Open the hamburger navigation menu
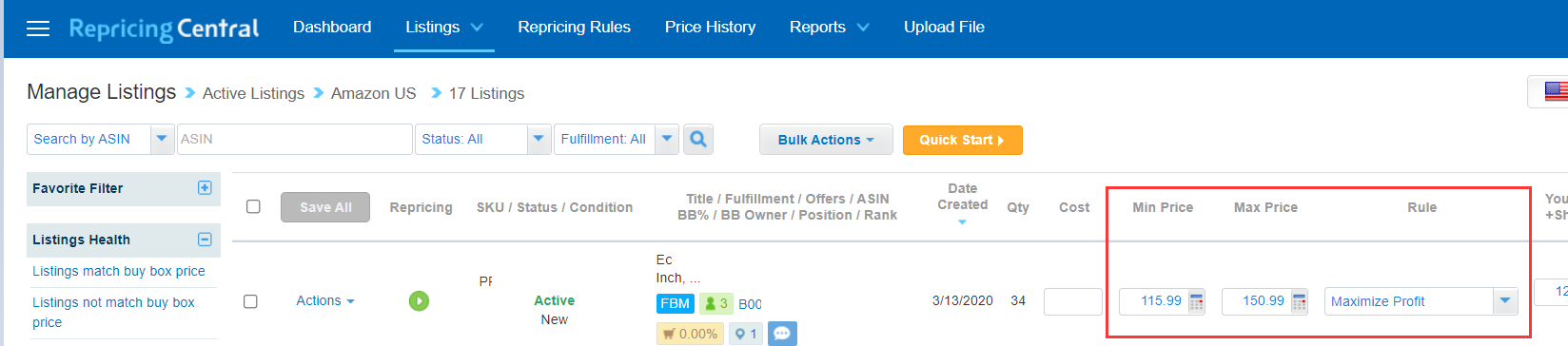 (x=38, y=29)
